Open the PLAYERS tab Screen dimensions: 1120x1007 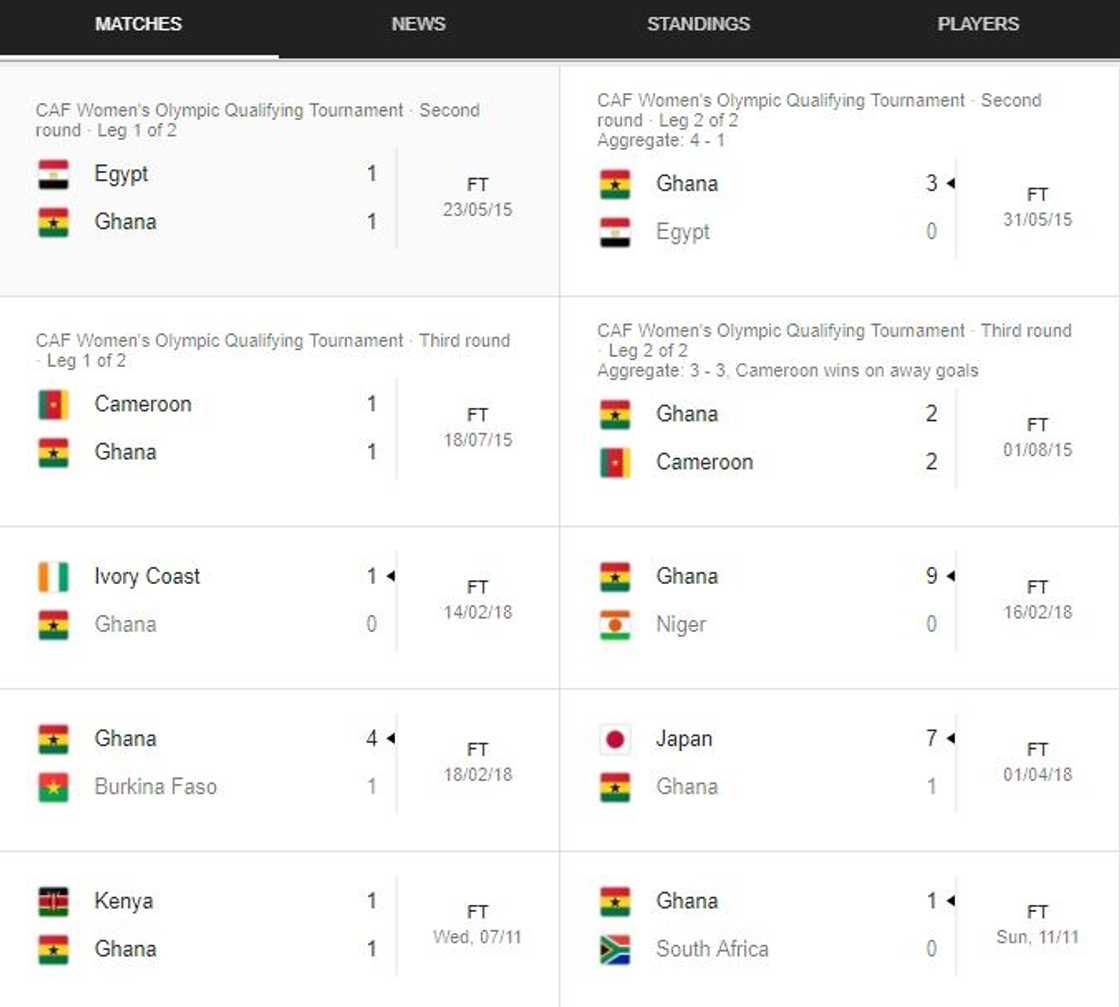tap(978, 24)
